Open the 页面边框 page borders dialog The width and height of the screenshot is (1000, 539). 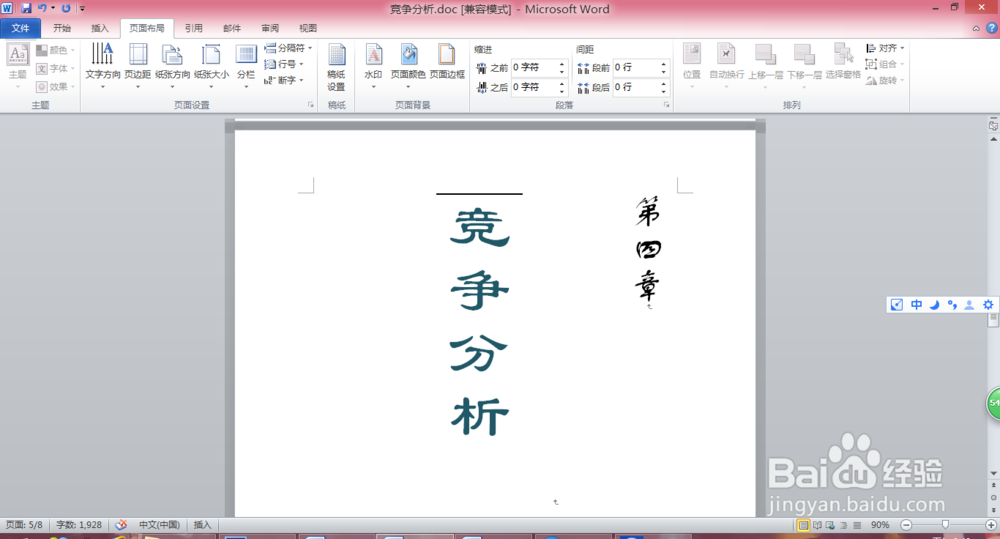pos(447,63)
